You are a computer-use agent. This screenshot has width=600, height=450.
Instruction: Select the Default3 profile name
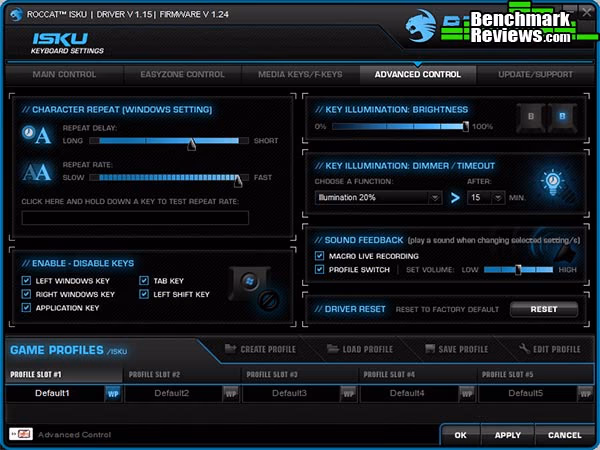[x=289, y=393]
